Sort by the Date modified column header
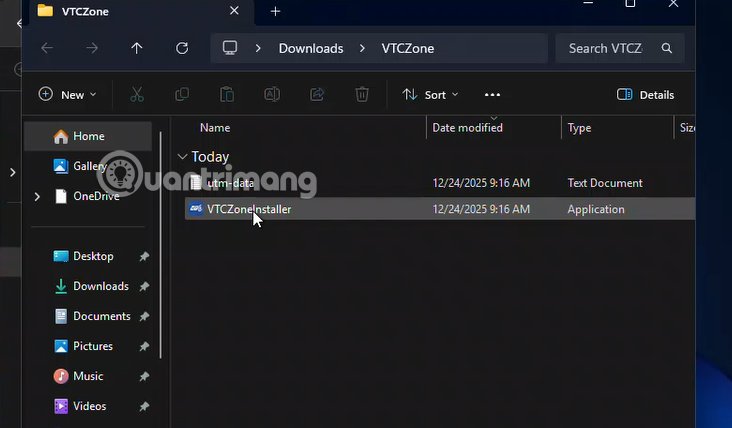Image resolution: width=732 pixels, height=428 pixels. tap(467, 127)
